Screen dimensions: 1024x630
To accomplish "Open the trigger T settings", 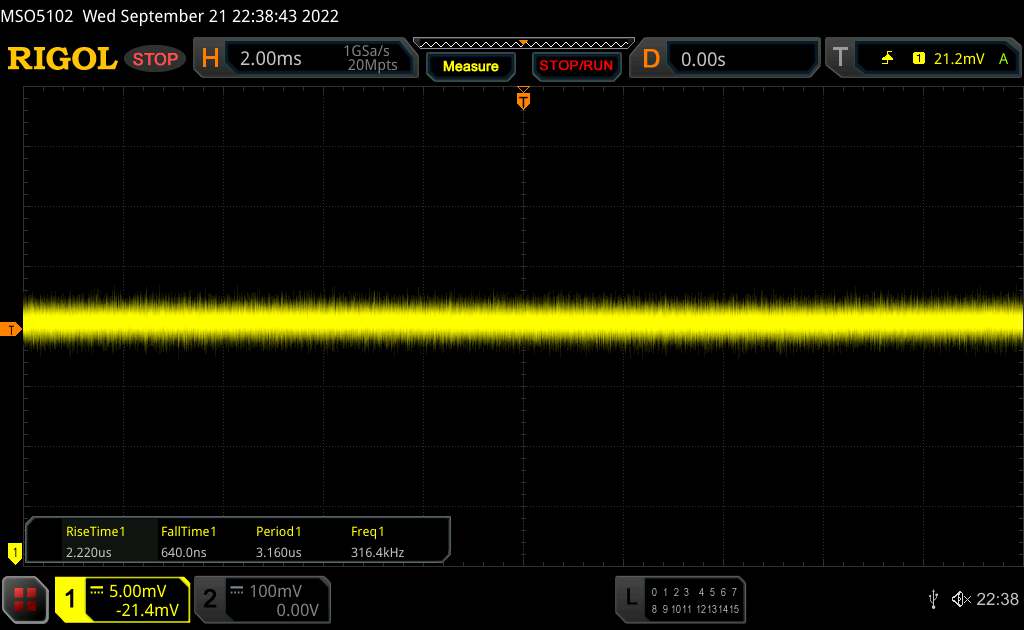I will 840,58.
